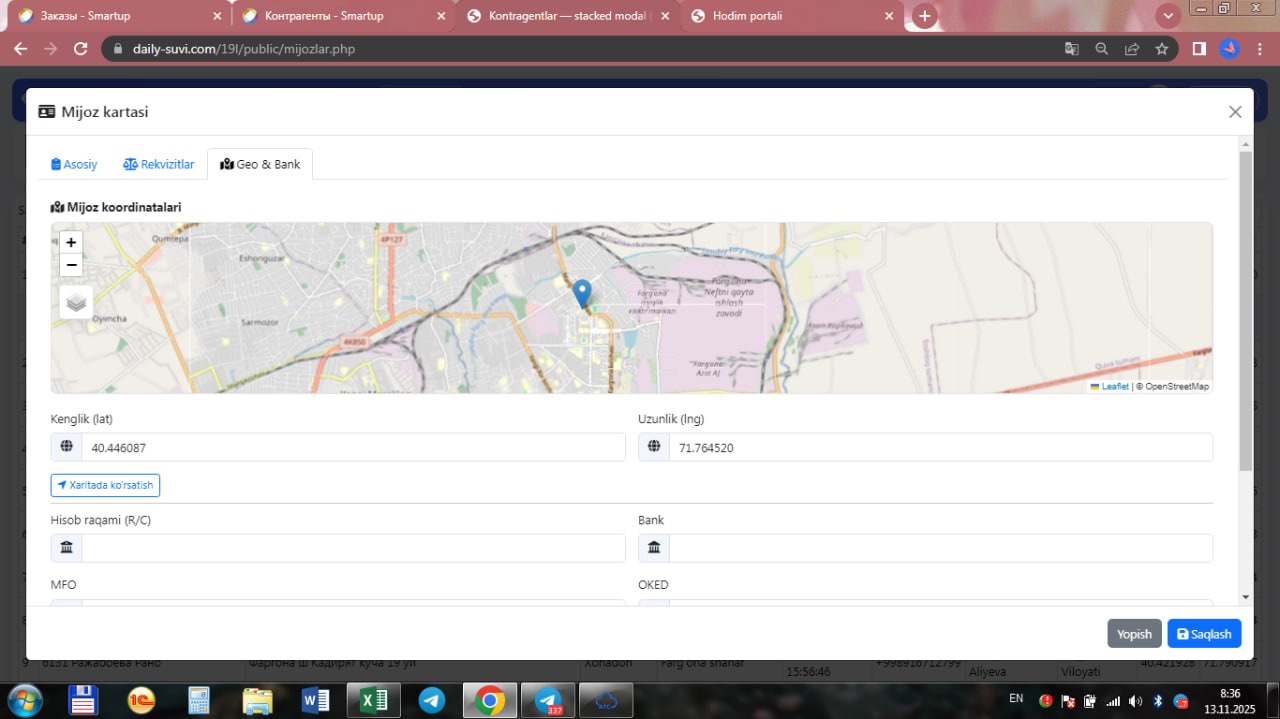Click the Hisob raqami (R/C) field
The width and height of the screenshot is (1280, 719).
[352, 548]
